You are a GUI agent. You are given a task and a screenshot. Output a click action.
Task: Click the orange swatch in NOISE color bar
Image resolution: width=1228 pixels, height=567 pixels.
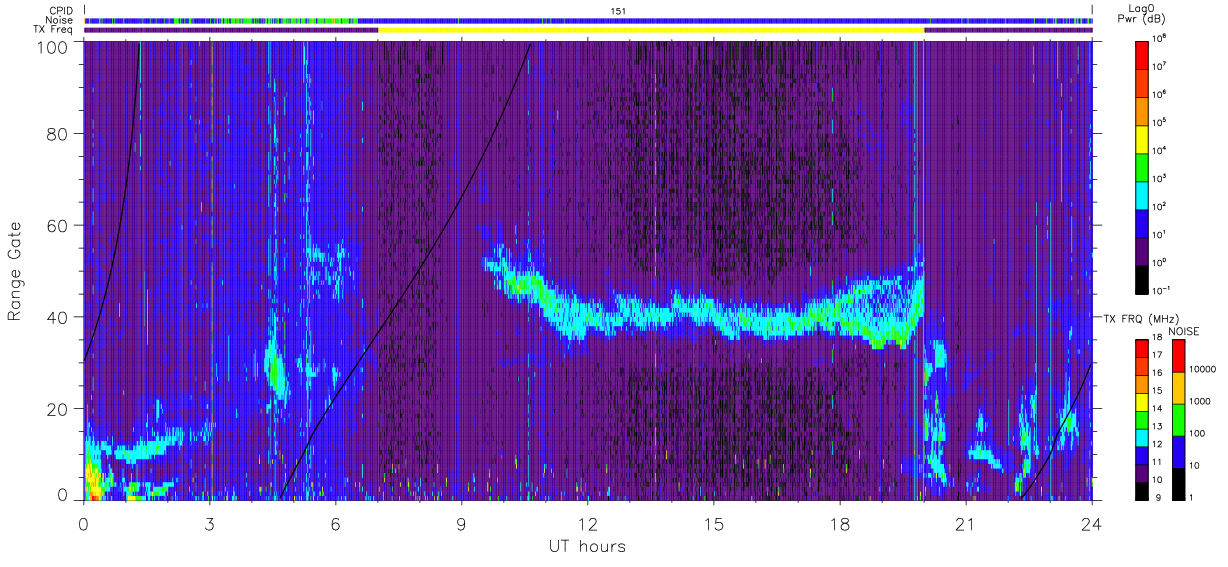tap(1179, 388)
